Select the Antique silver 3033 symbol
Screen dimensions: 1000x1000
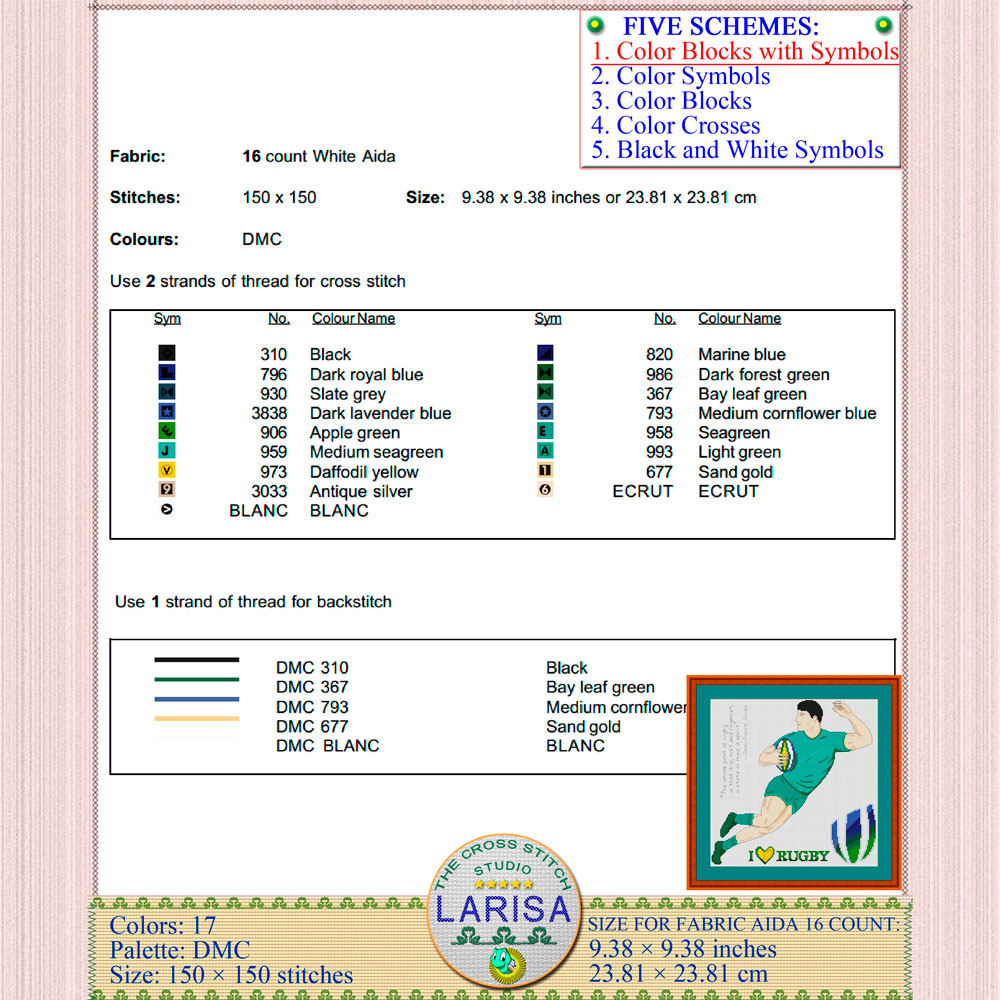tap(166, 490)
